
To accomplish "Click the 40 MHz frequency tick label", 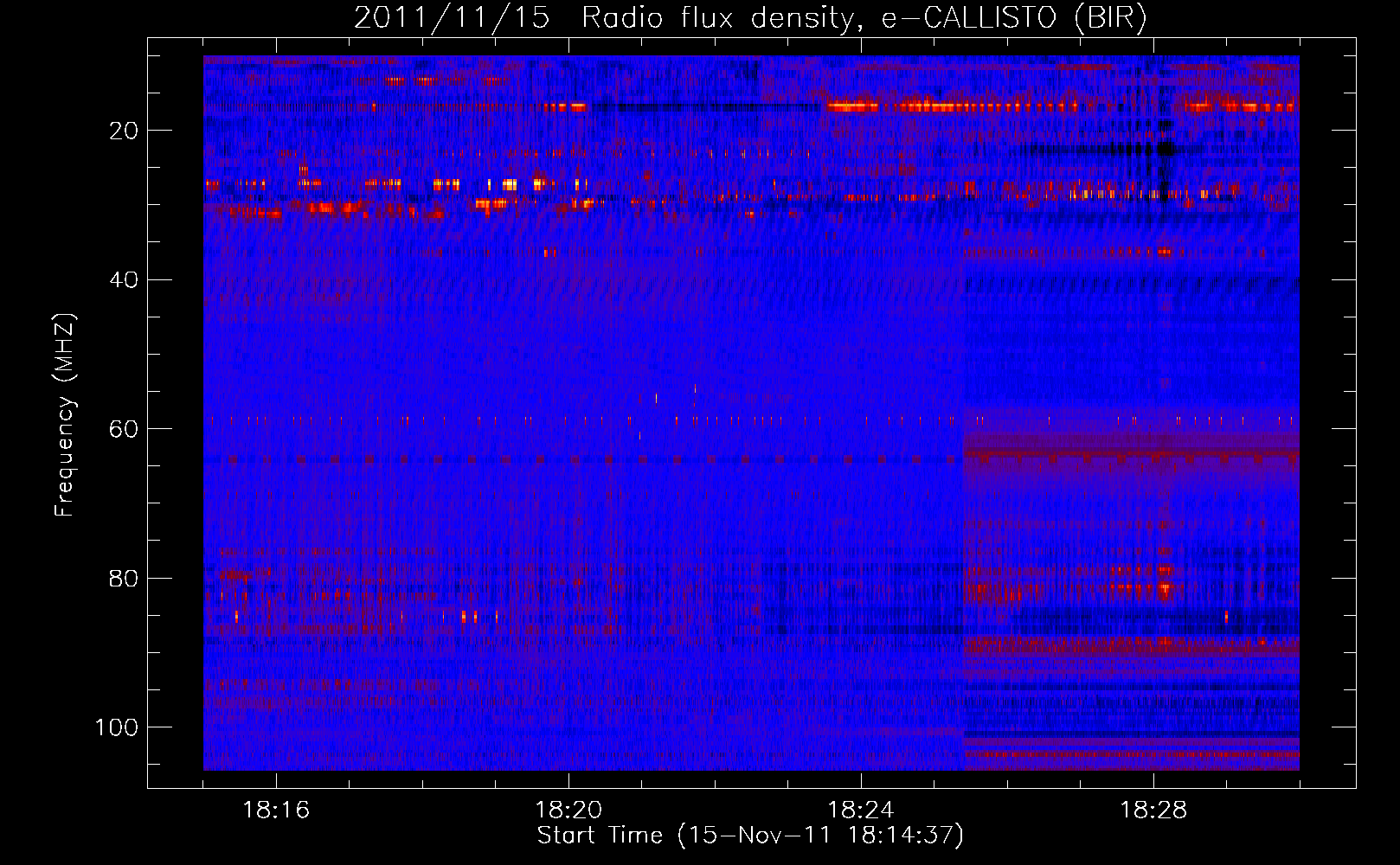I will [x=124, y=279].
